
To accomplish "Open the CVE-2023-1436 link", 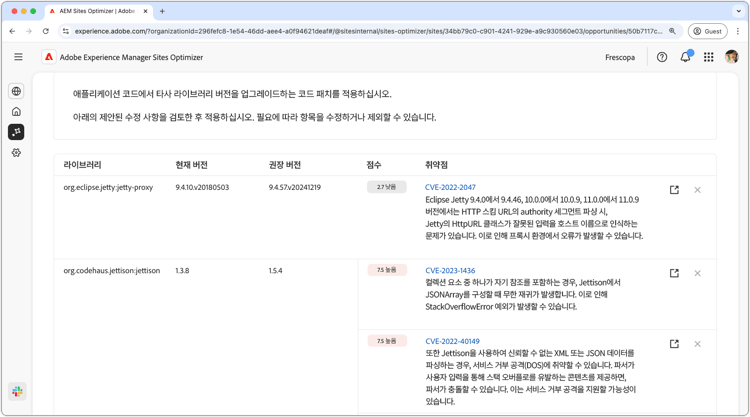I will (450, 270).
